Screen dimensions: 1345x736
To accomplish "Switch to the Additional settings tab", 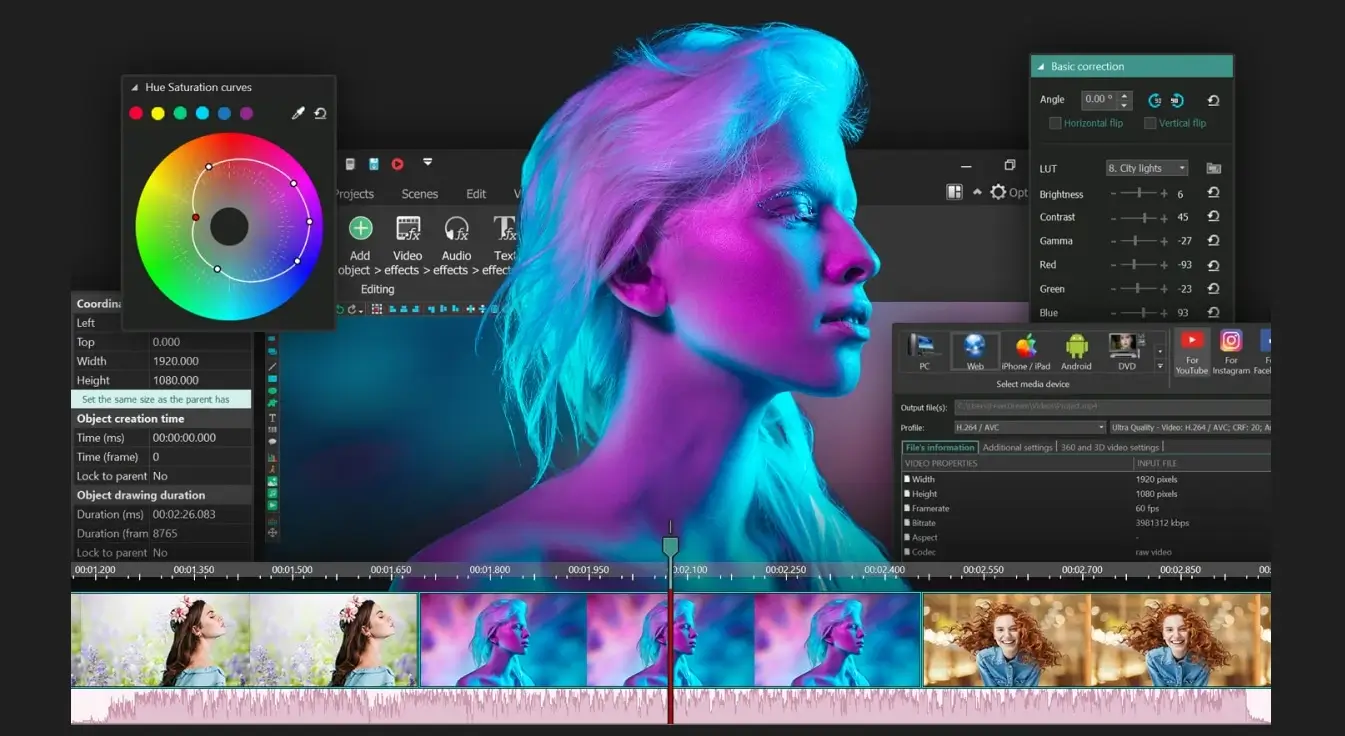I will pyautogui.click(x=1017, y=447).
